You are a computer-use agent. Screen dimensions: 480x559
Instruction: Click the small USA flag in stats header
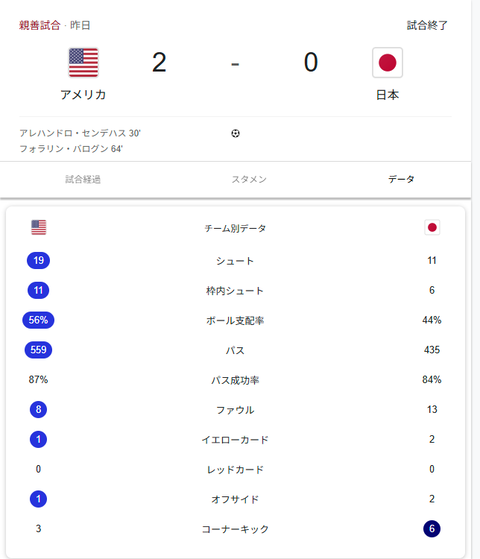39,227
